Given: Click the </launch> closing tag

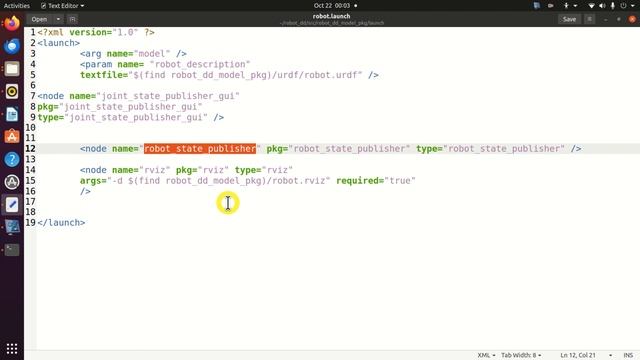Looking at the screenshot, I should 62,222.
